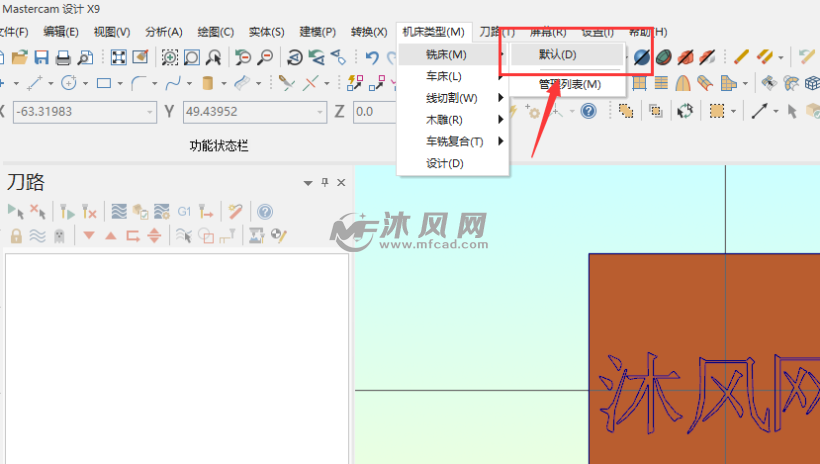820x464 pixels.
Task: Repaint the screen with the brush icon
Action: 140,57
